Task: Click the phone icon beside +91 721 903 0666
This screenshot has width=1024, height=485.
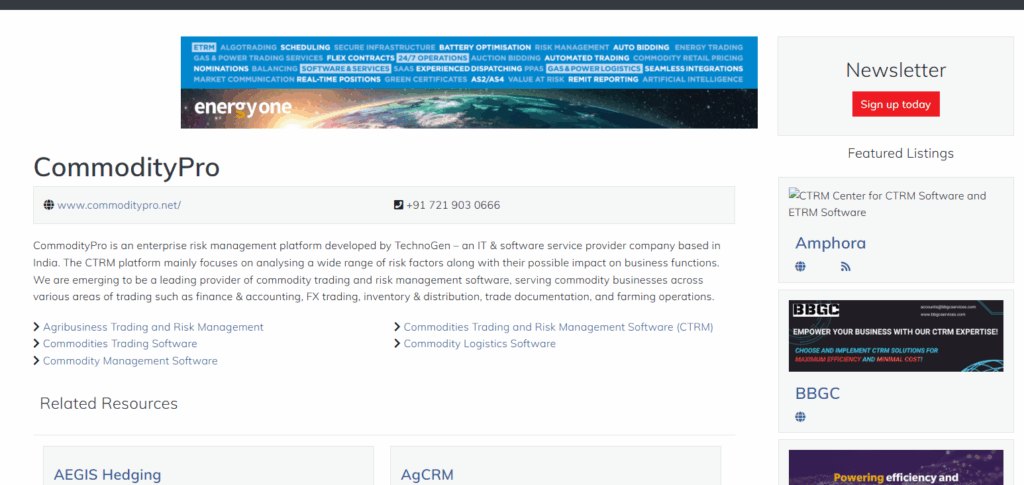Action: 399,205
